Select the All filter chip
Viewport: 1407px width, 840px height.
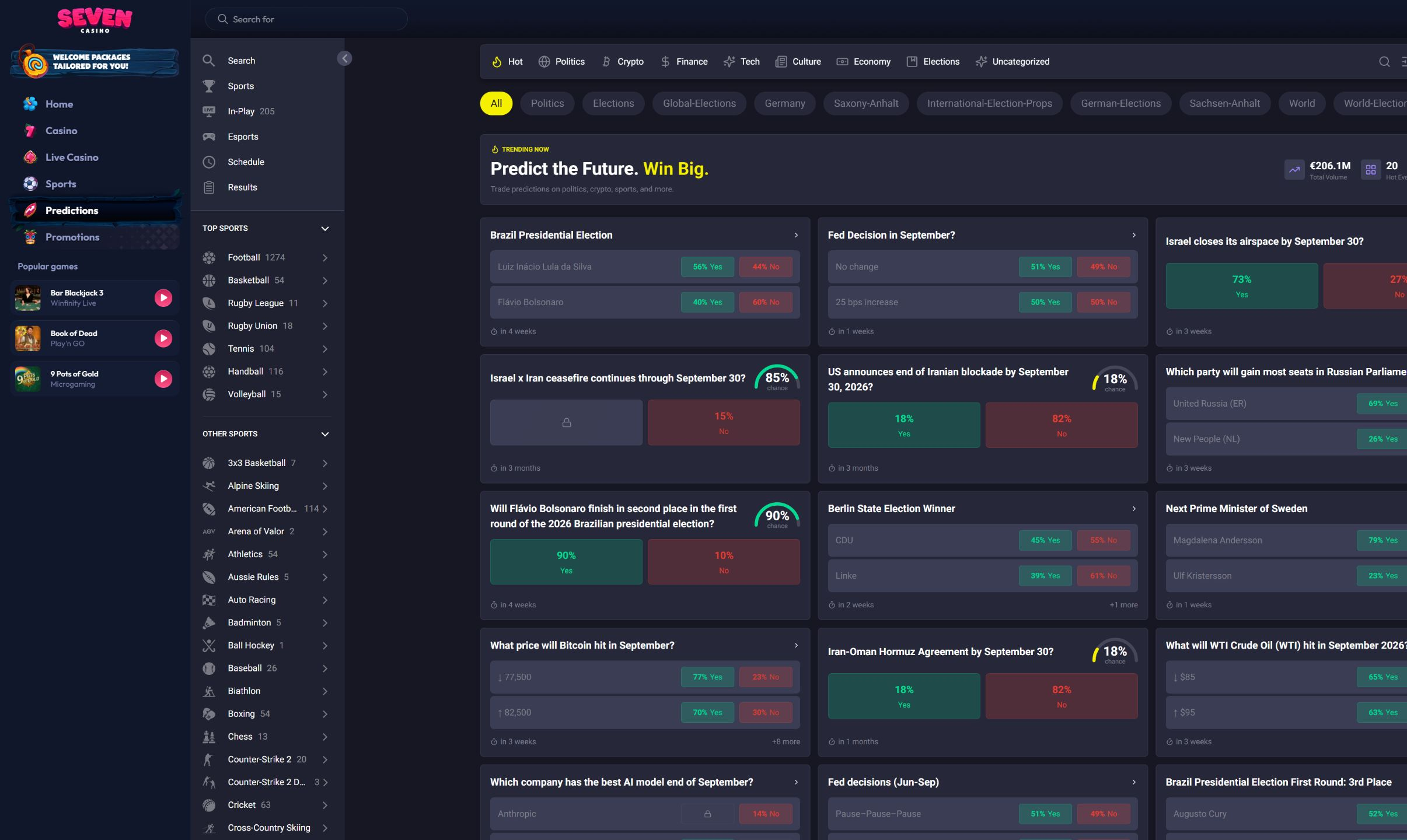pos(496,103)
